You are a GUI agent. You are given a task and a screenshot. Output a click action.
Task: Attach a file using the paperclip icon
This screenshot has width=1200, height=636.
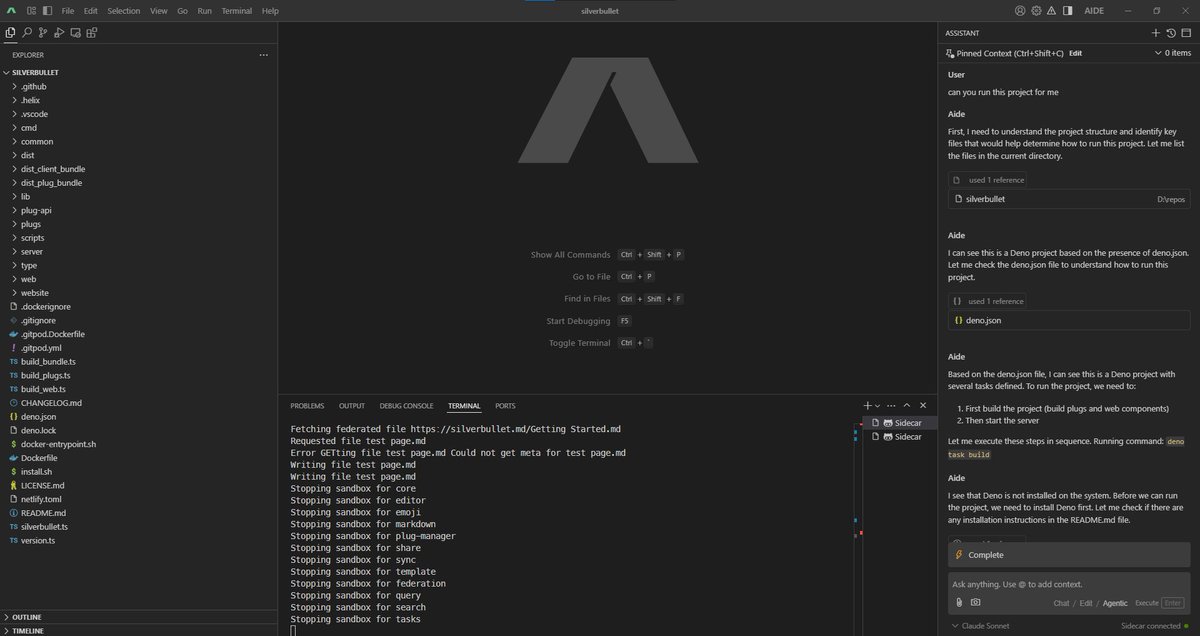(x=959, y=602)
